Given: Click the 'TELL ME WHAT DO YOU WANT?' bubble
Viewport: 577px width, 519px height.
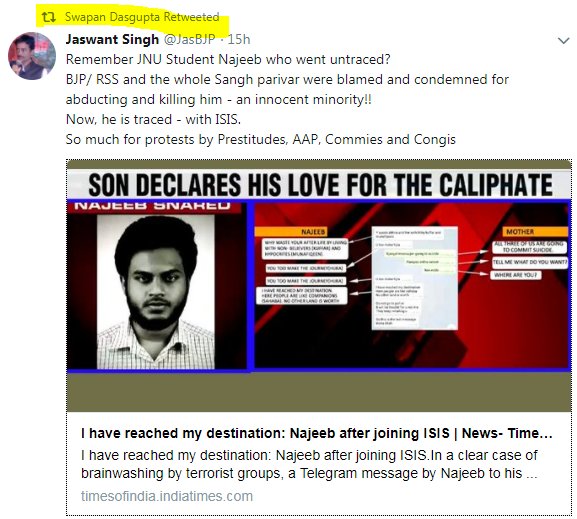Looking at the screenshot, I should point(530,262).
